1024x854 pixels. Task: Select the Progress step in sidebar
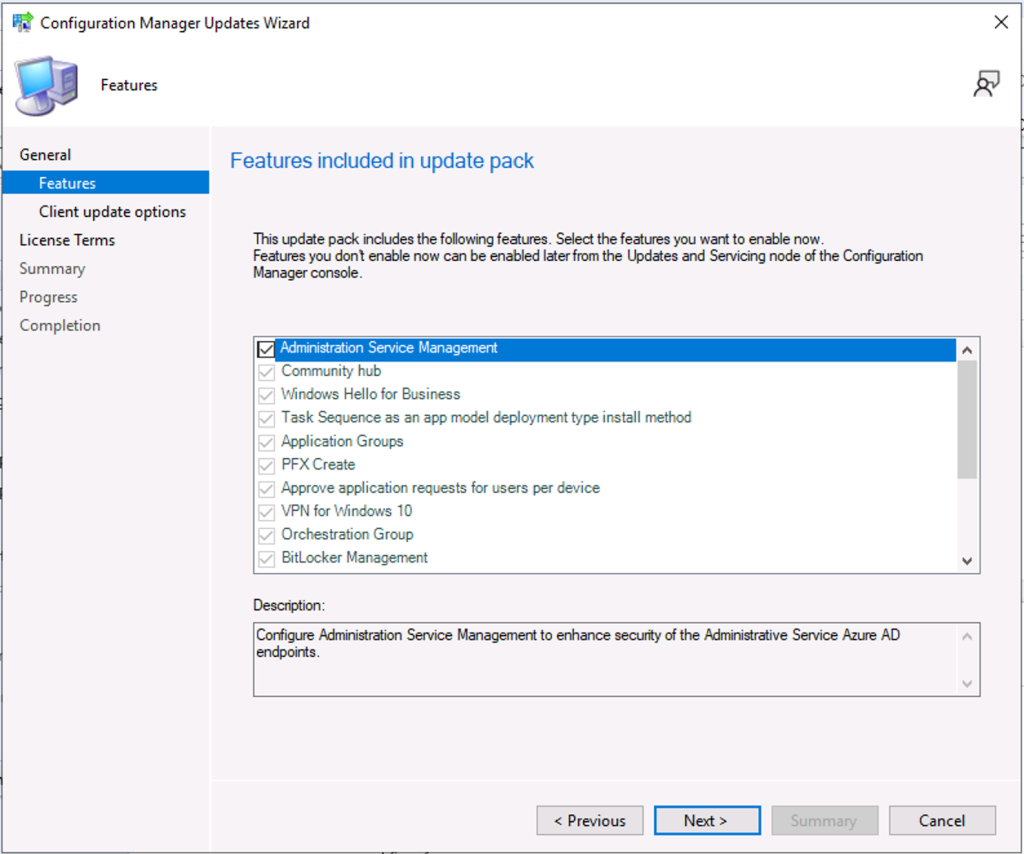(48, 297)
